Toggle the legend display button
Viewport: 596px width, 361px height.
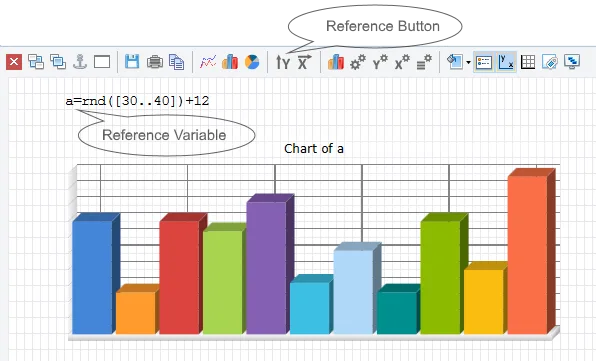484,62
